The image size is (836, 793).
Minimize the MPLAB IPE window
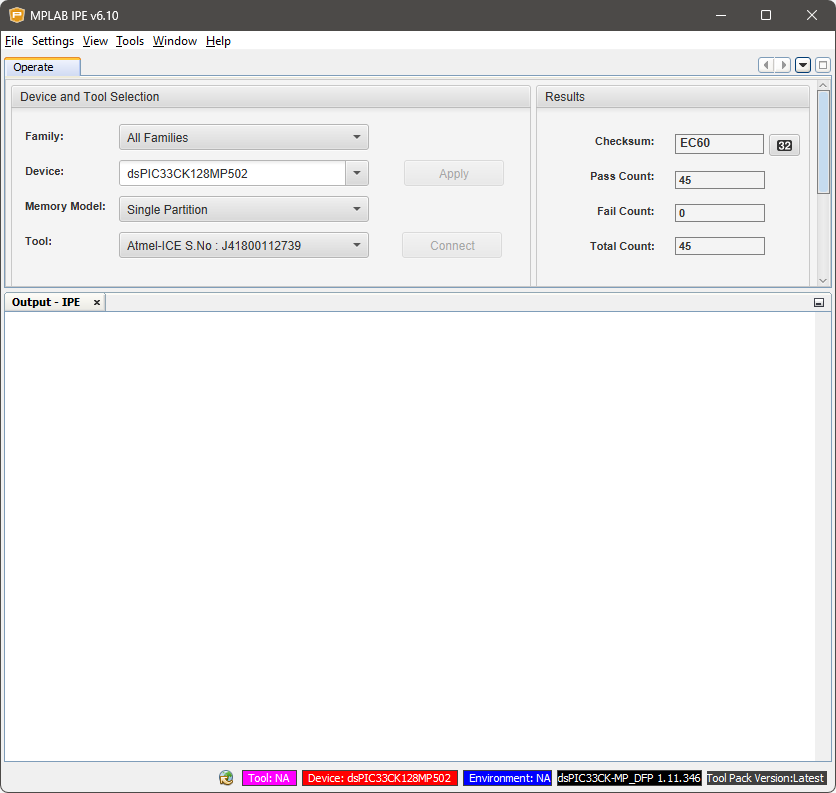721,15
